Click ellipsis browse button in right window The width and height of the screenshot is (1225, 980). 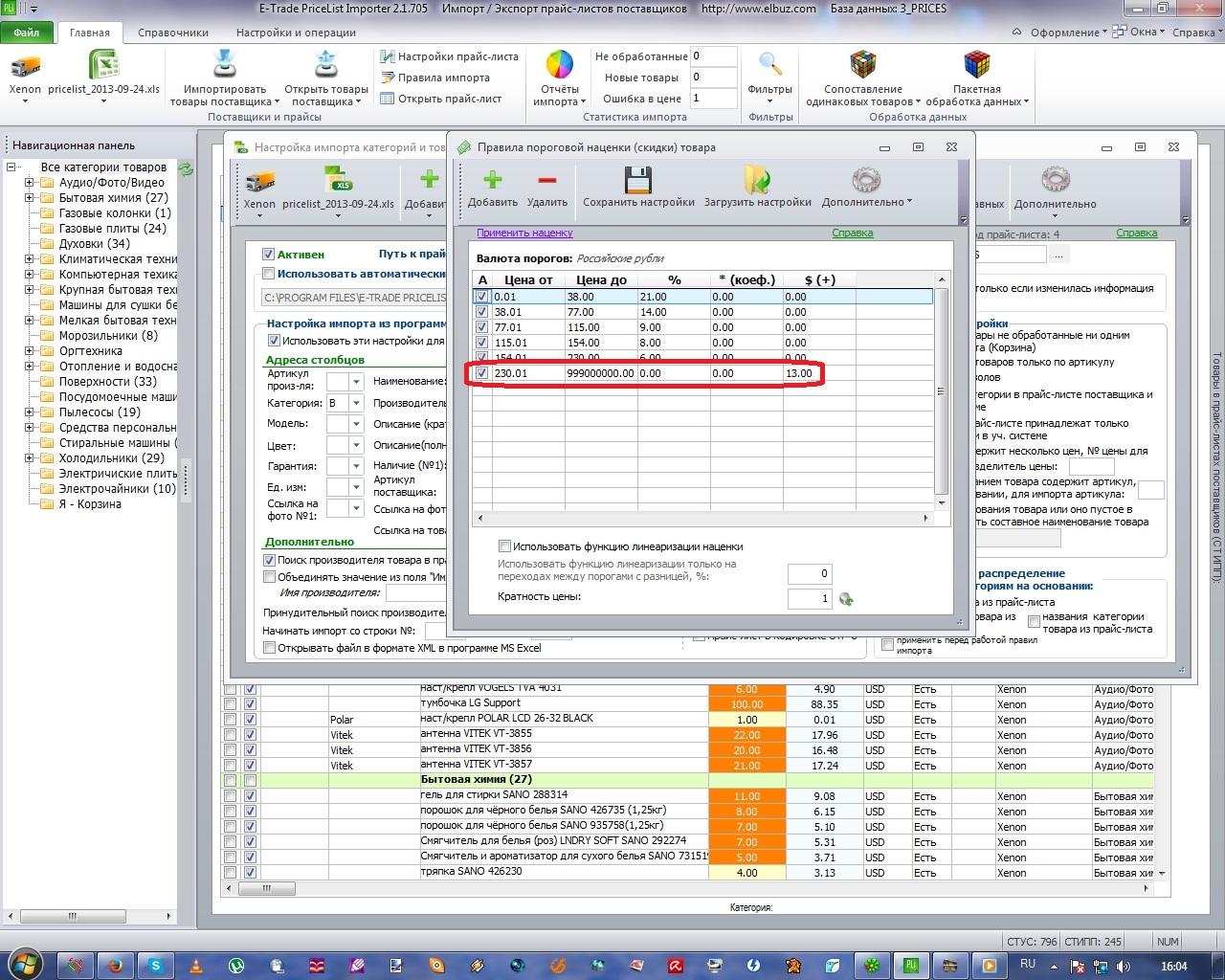click(1058, 255)
